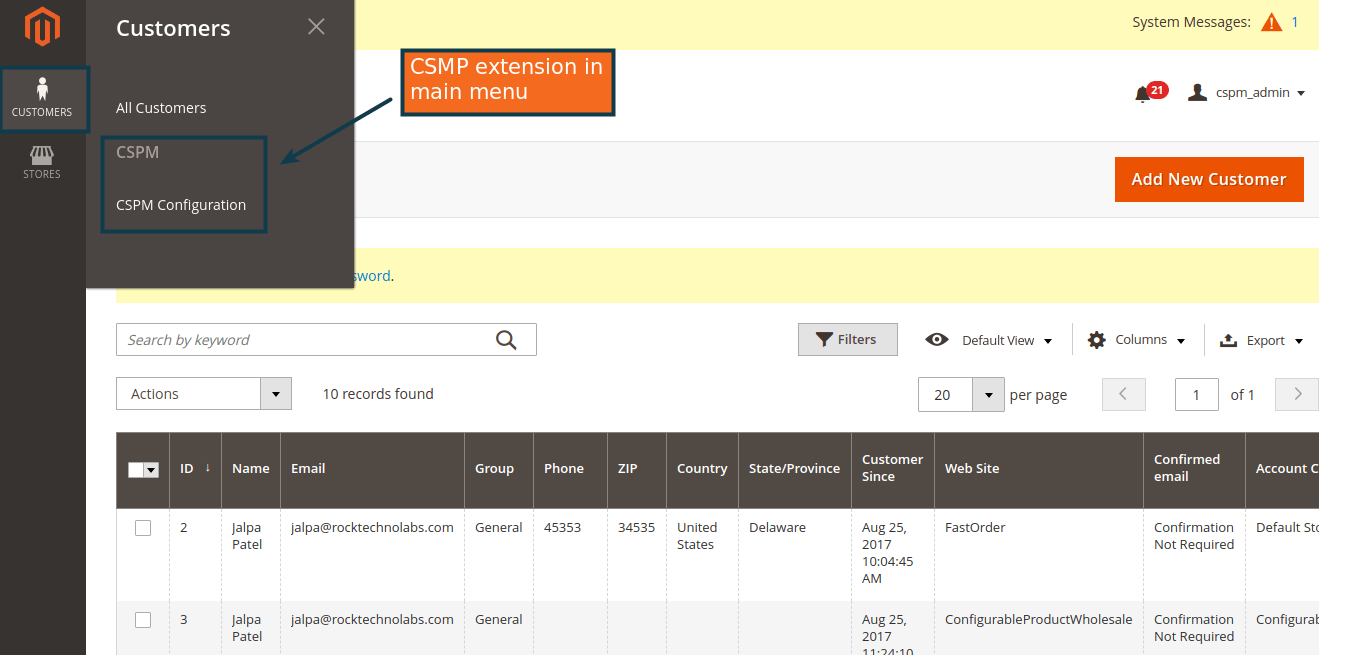The image size is (1345, 655).
Task: Click the system messages warning icon
Action: click(1271, 22)
